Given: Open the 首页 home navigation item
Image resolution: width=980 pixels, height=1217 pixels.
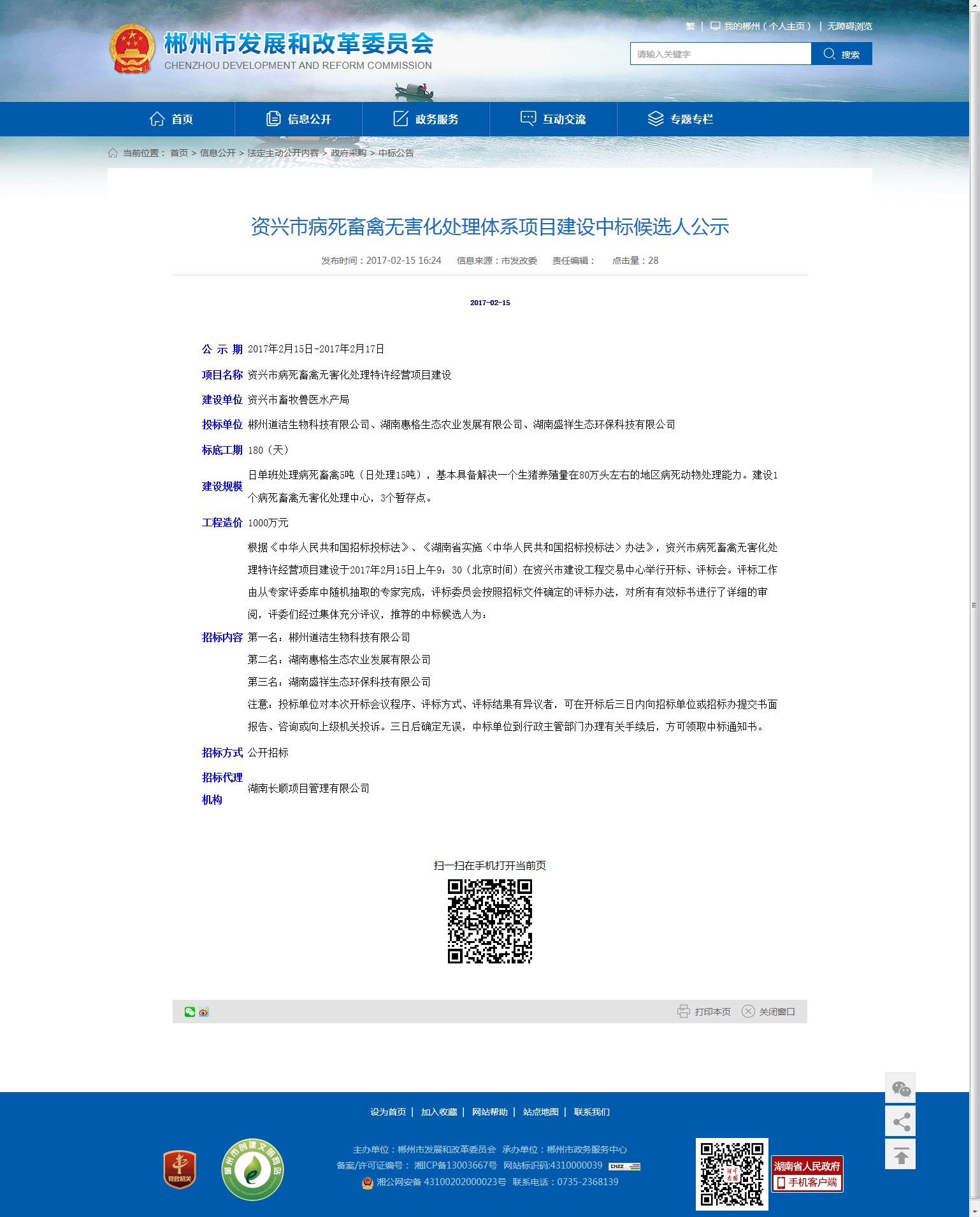Looking at the screenshot, I should point(171,119).
